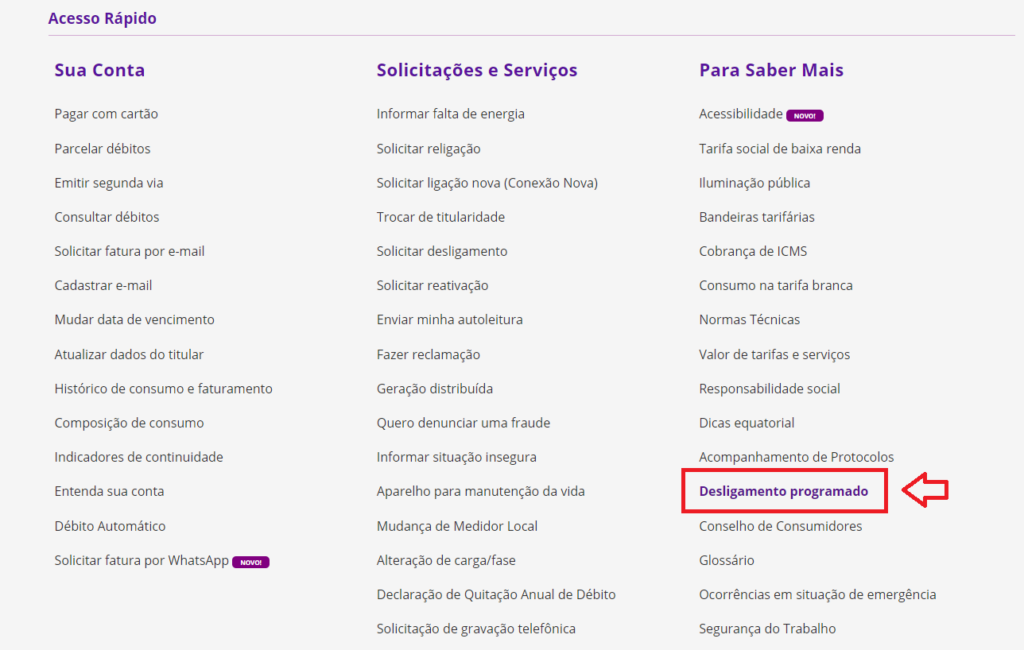Click NOVO! badge next to Acessibilidade
This screenshot has width=1024, height=650.
pos(804,115)
